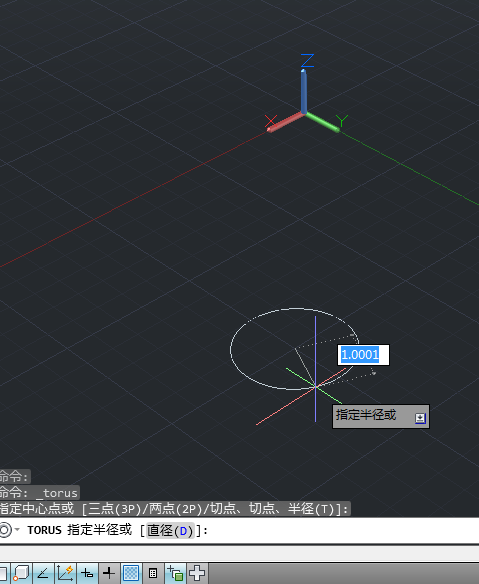Choose the 直径(D) diameter option
479x584 pixels.
tap(170, 530)
